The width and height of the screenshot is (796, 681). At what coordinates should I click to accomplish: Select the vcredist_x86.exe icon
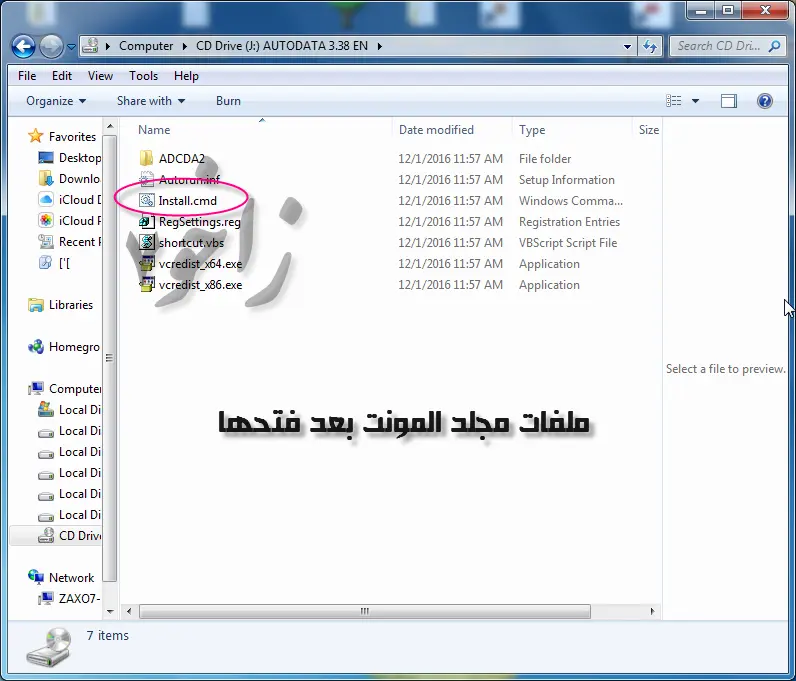pos(147,285)
